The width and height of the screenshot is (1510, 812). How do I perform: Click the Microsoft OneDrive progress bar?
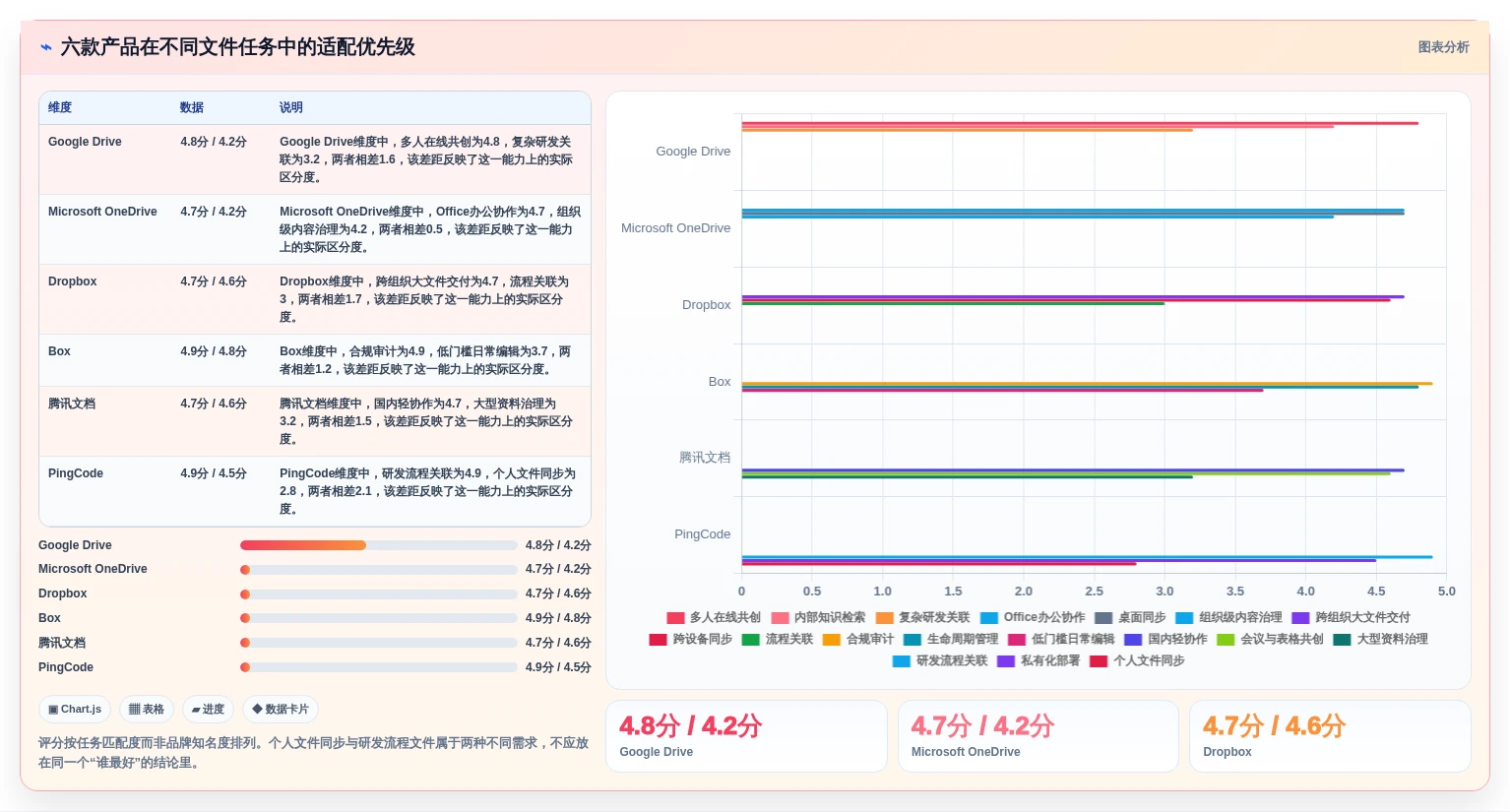379,570
